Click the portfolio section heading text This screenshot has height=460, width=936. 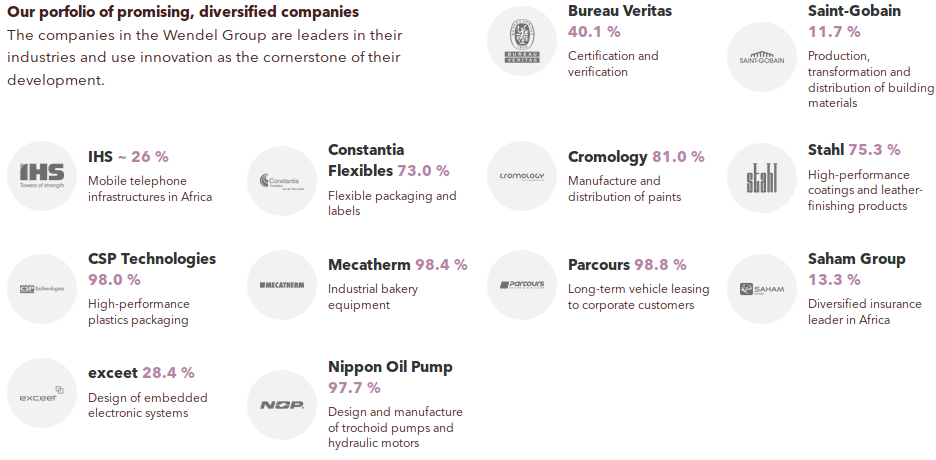tap(183, 12)
